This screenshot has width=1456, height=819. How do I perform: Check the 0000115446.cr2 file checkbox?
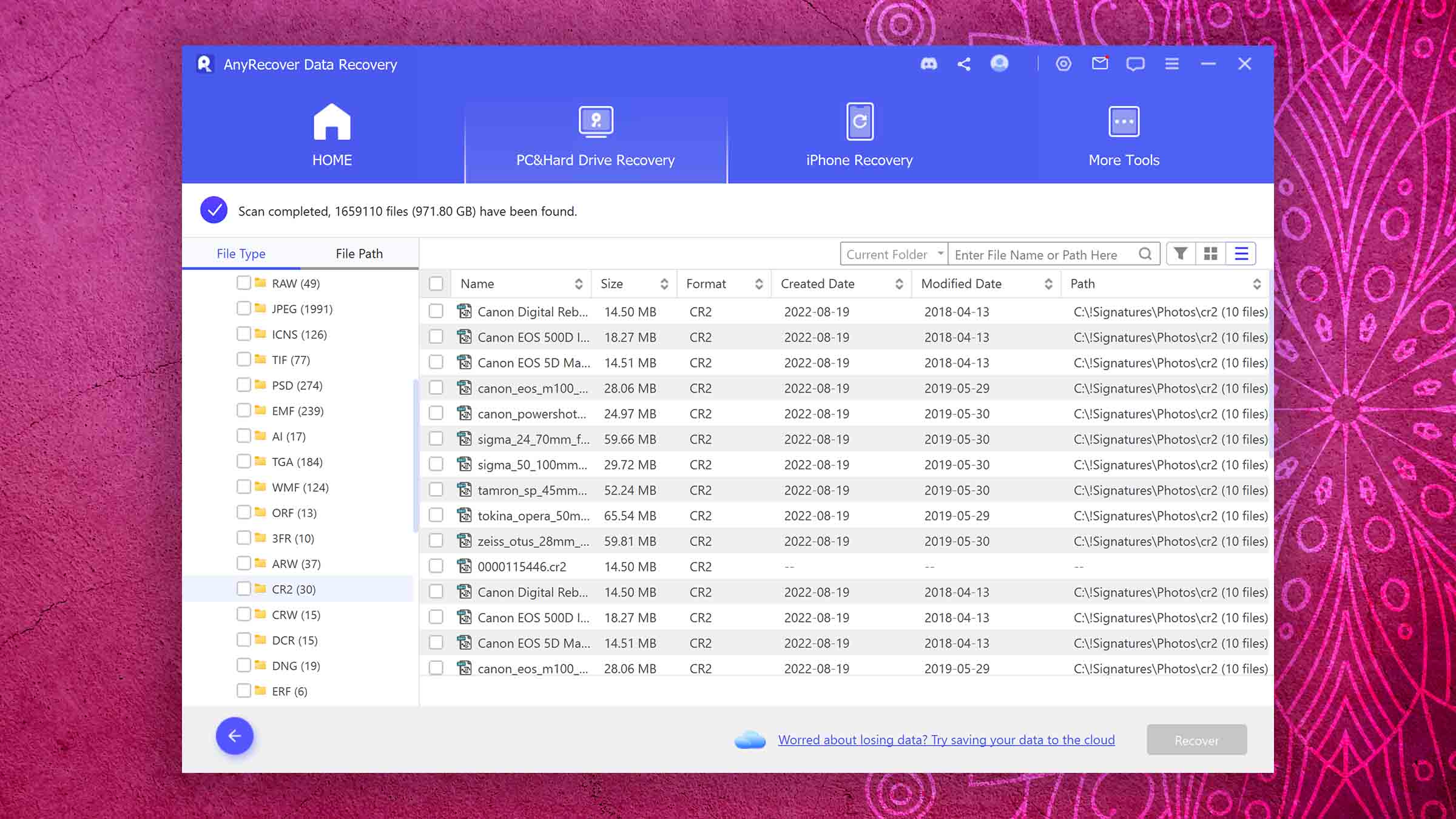436,566
